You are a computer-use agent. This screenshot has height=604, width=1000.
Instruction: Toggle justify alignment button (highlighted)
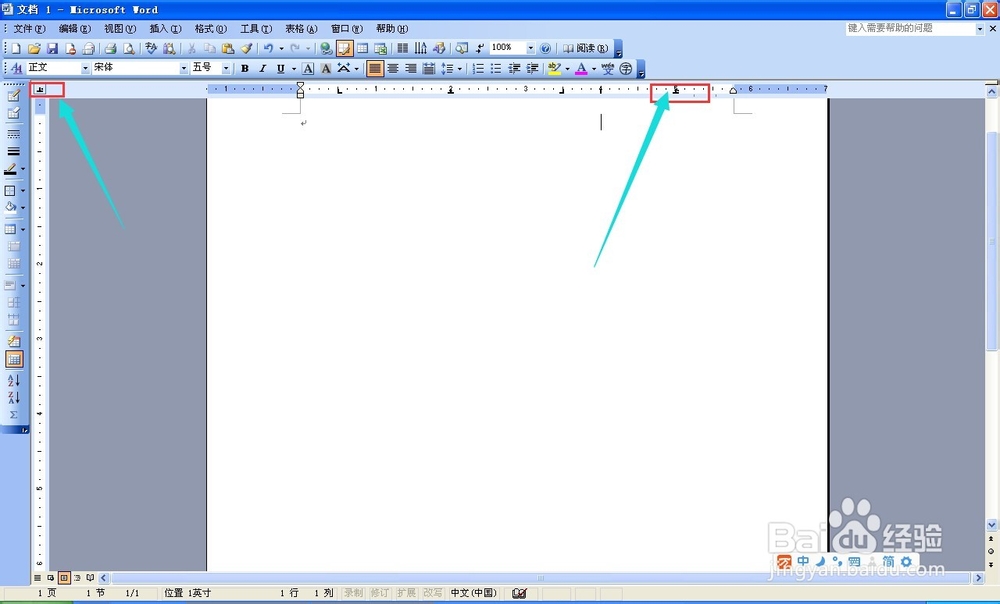[375, 68]
